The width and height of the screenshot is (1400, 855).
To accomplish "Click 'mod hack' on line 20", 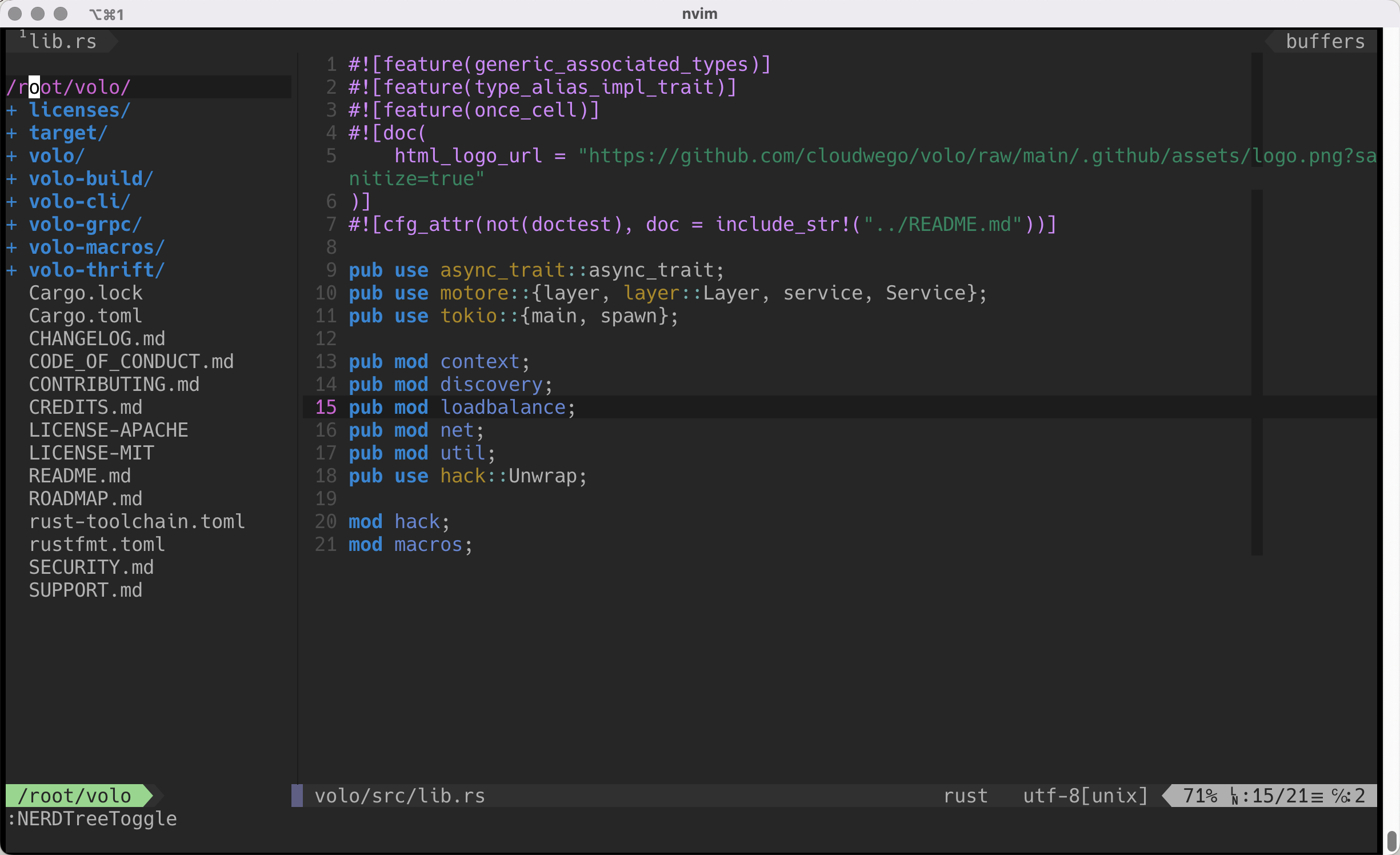I will pyautogui.click(x=394, y=521).
